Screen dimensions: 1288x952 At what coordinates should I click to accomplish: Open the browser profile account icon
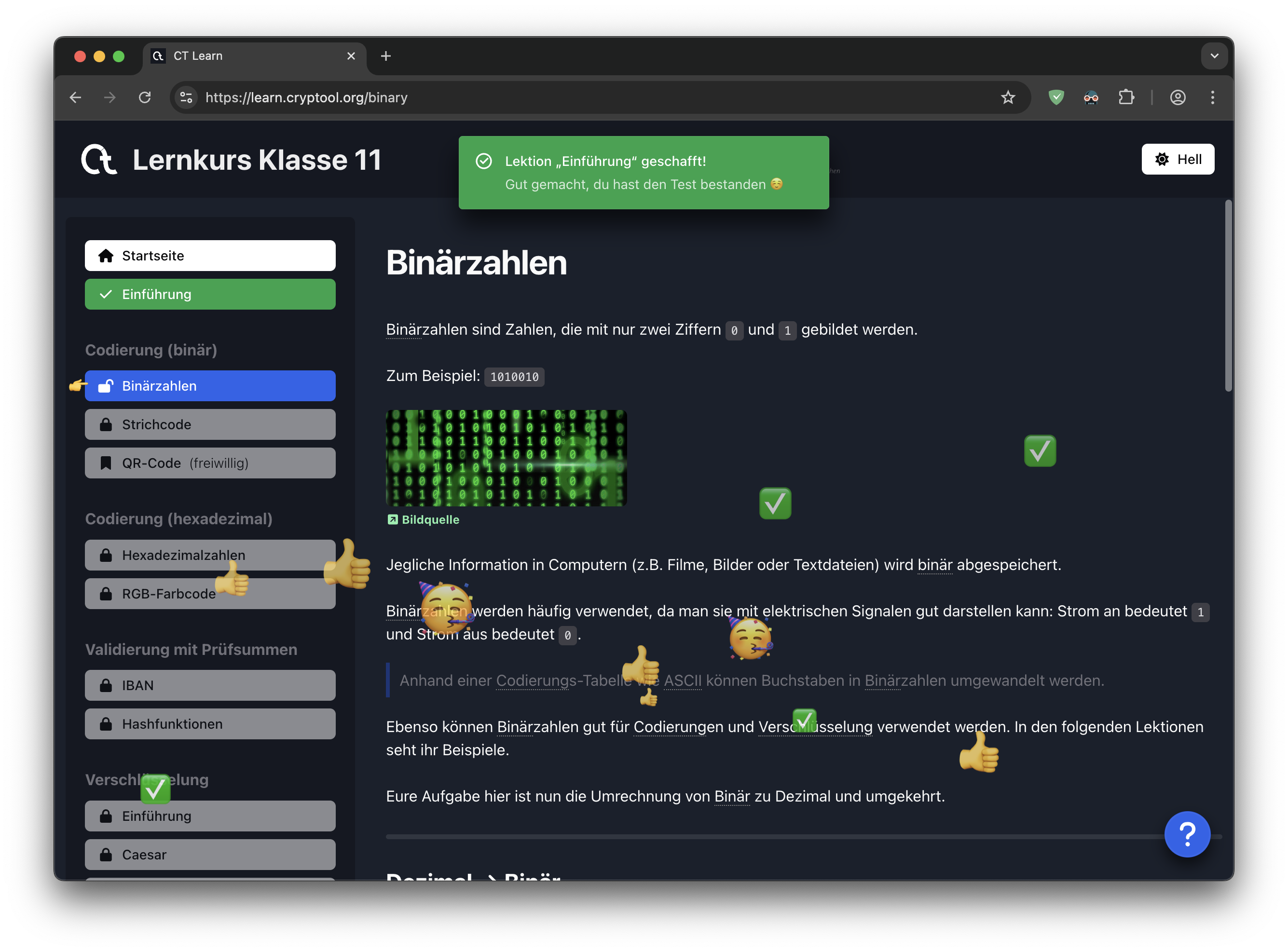coord(1178,97)
